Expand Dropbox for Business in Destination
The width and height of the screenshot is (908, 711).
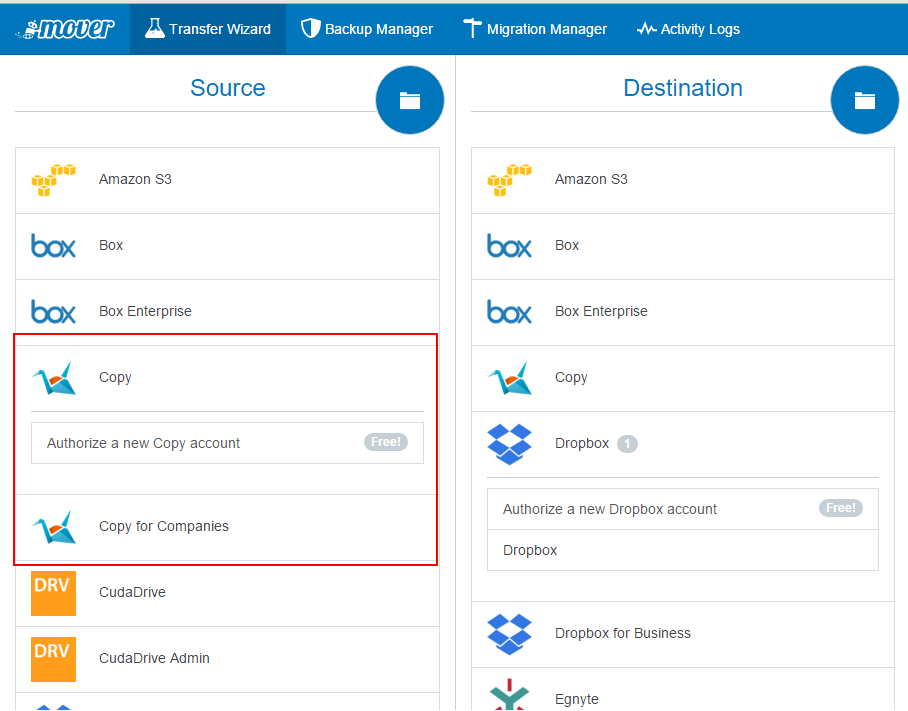coord(683,634)
